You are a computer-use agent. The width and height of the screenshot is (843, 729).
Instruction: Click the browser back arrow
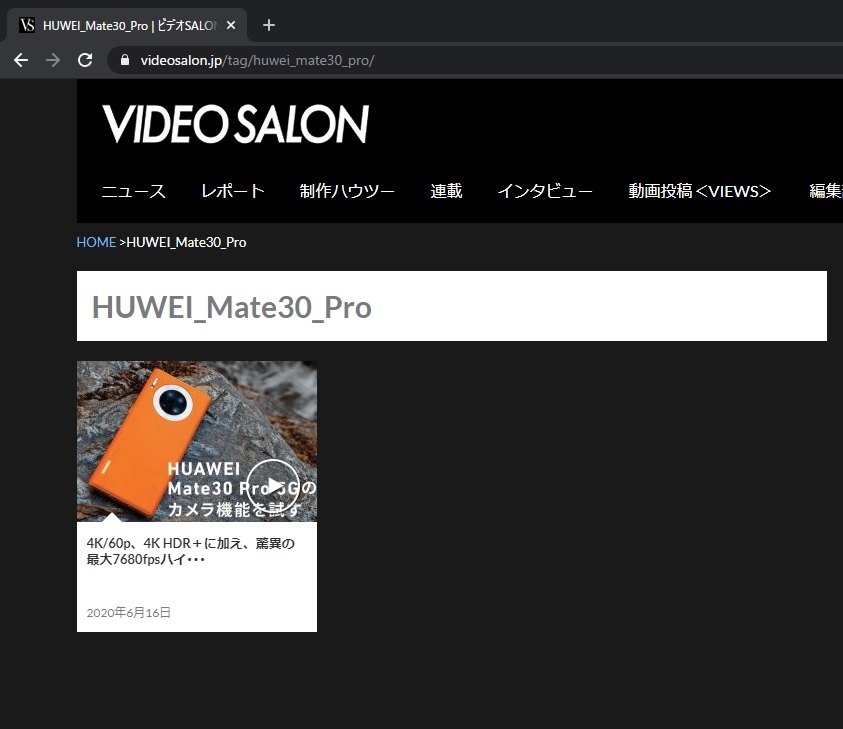(21, 60)
